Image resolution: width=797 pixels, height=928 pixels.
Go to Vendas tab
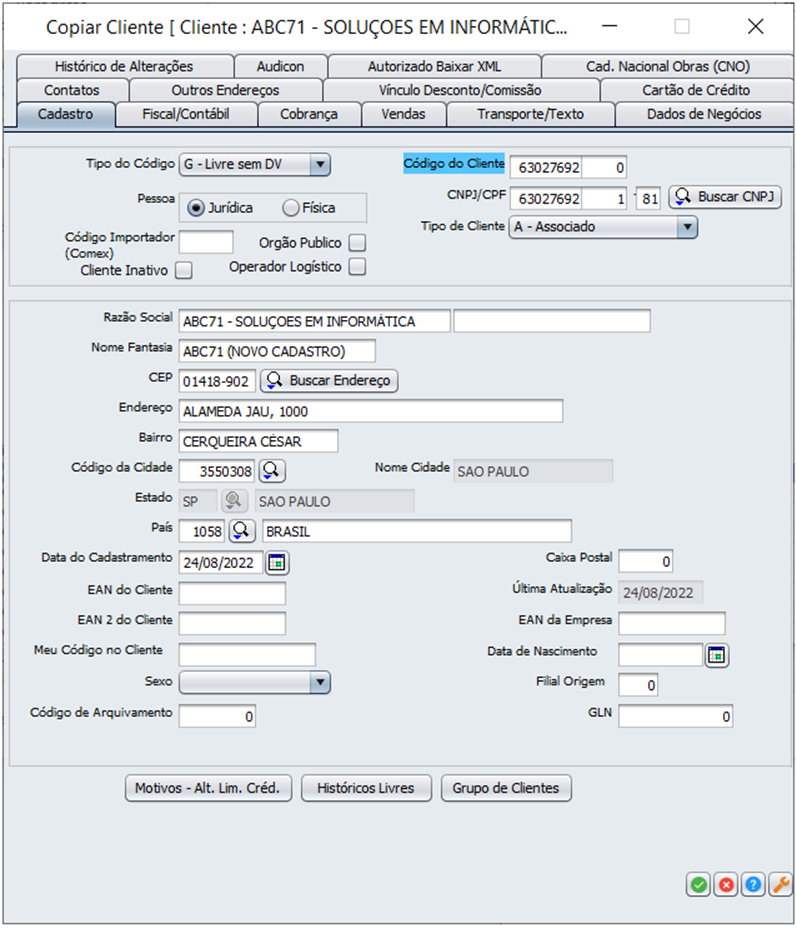pyautogui.click(x=403, y=114)
